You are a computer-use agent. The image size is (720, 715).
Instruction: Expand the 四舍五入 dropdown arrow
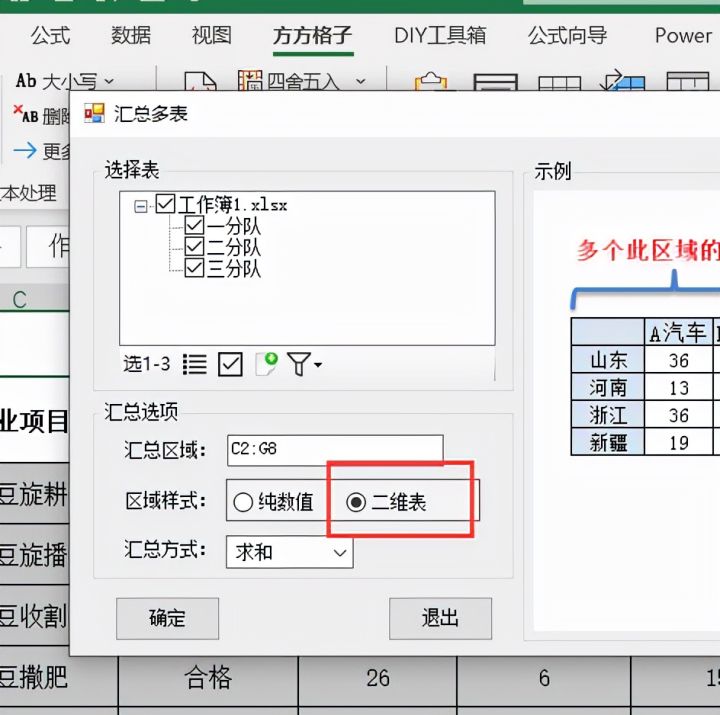(361, 81)
